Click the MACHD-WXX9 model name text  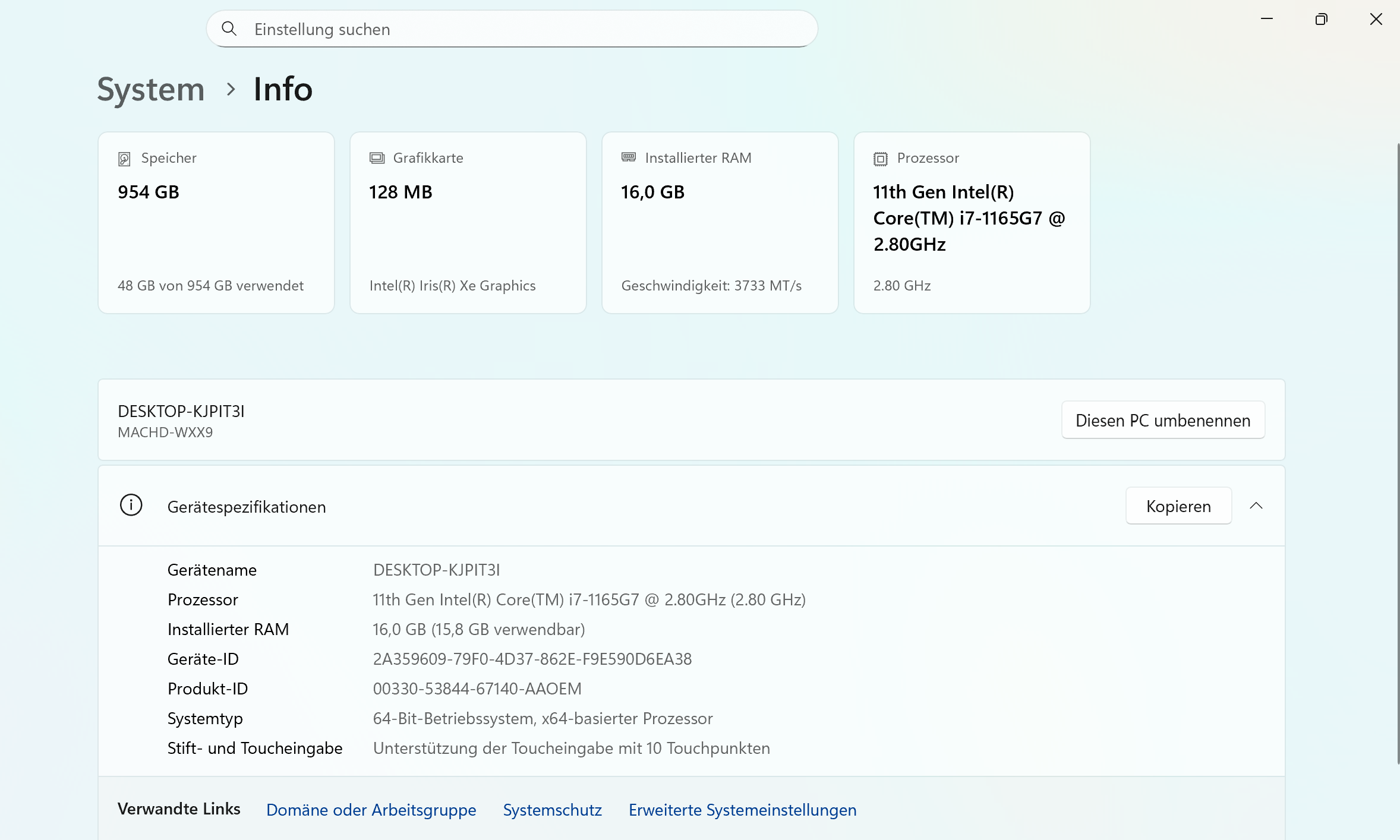[165, 432]
